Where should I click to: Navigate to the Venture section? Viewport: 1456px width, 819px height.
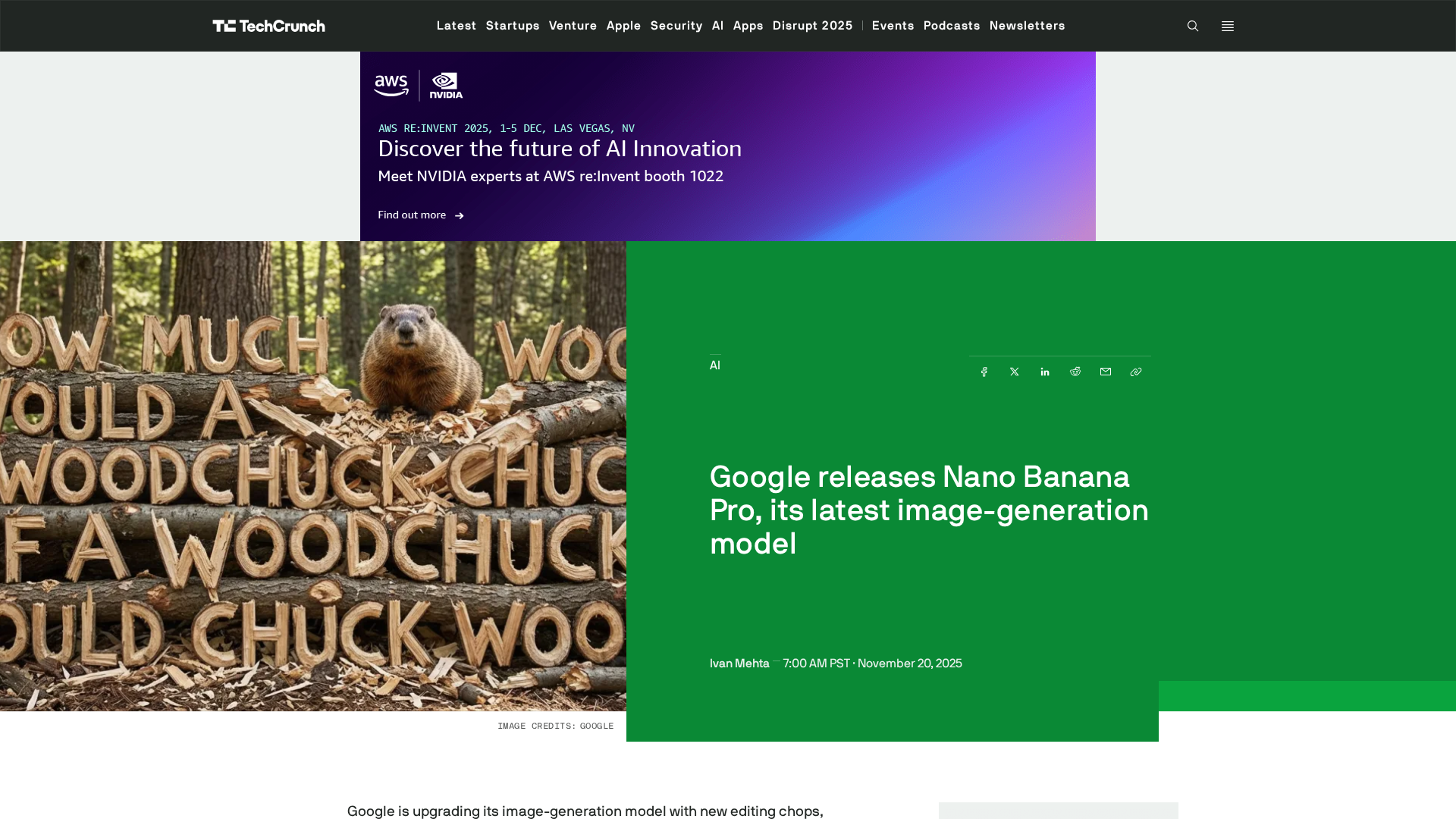pyautogui.click(x=573, y=26)
